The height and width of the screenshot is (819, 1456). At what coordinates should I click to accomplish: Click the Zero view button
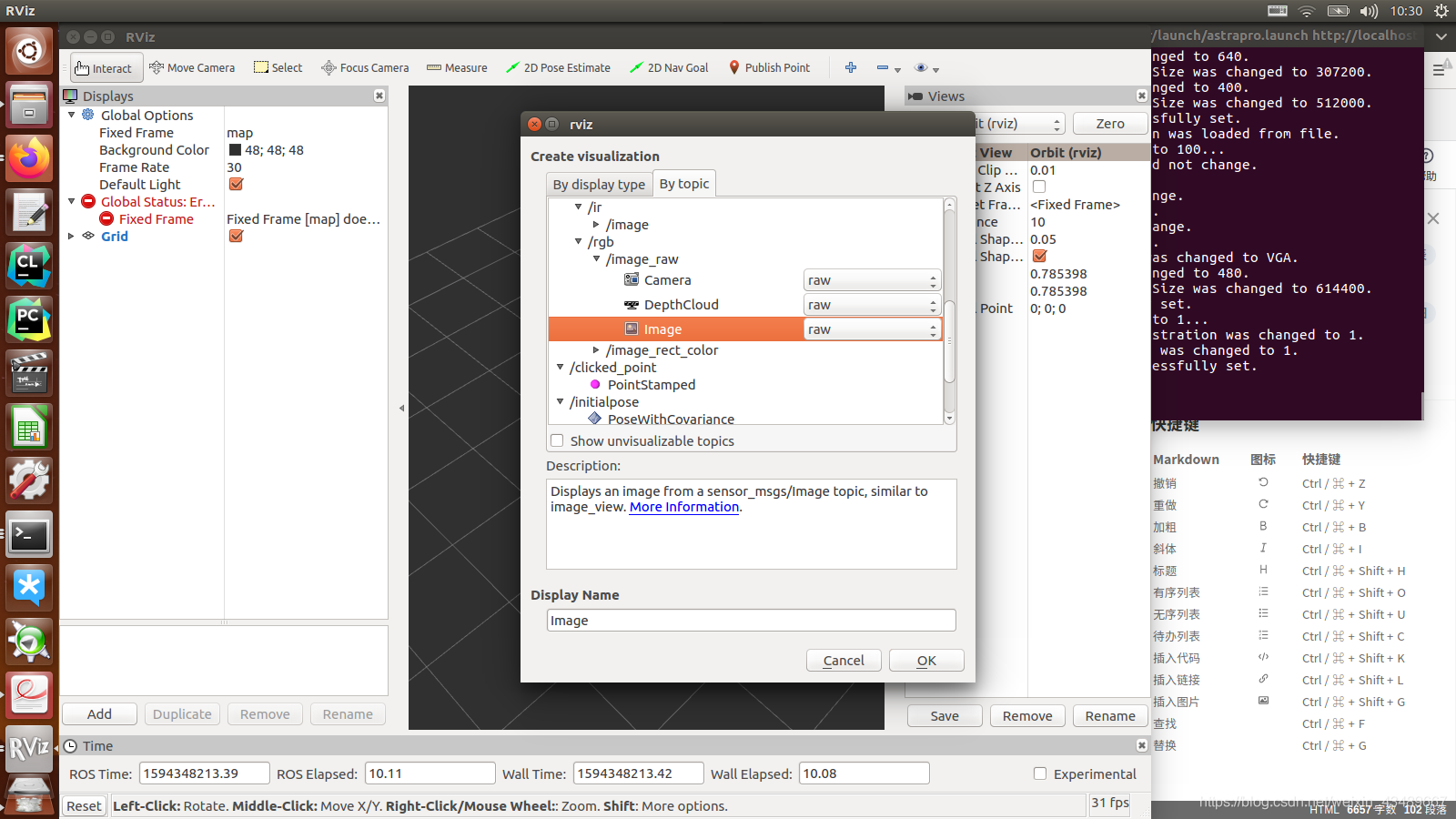click(1110, 124)
